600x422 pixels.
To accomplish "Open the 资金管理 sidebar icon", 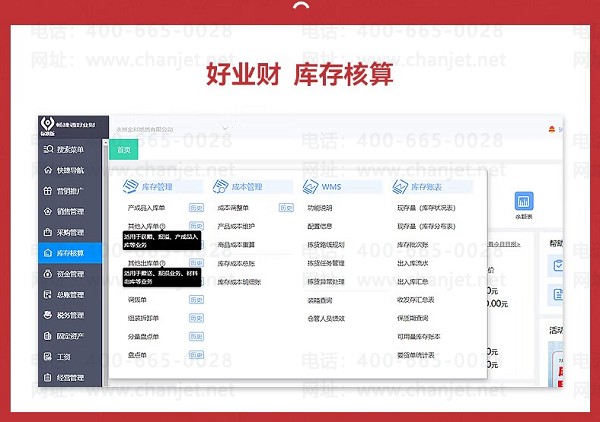I will pos(47,274).
